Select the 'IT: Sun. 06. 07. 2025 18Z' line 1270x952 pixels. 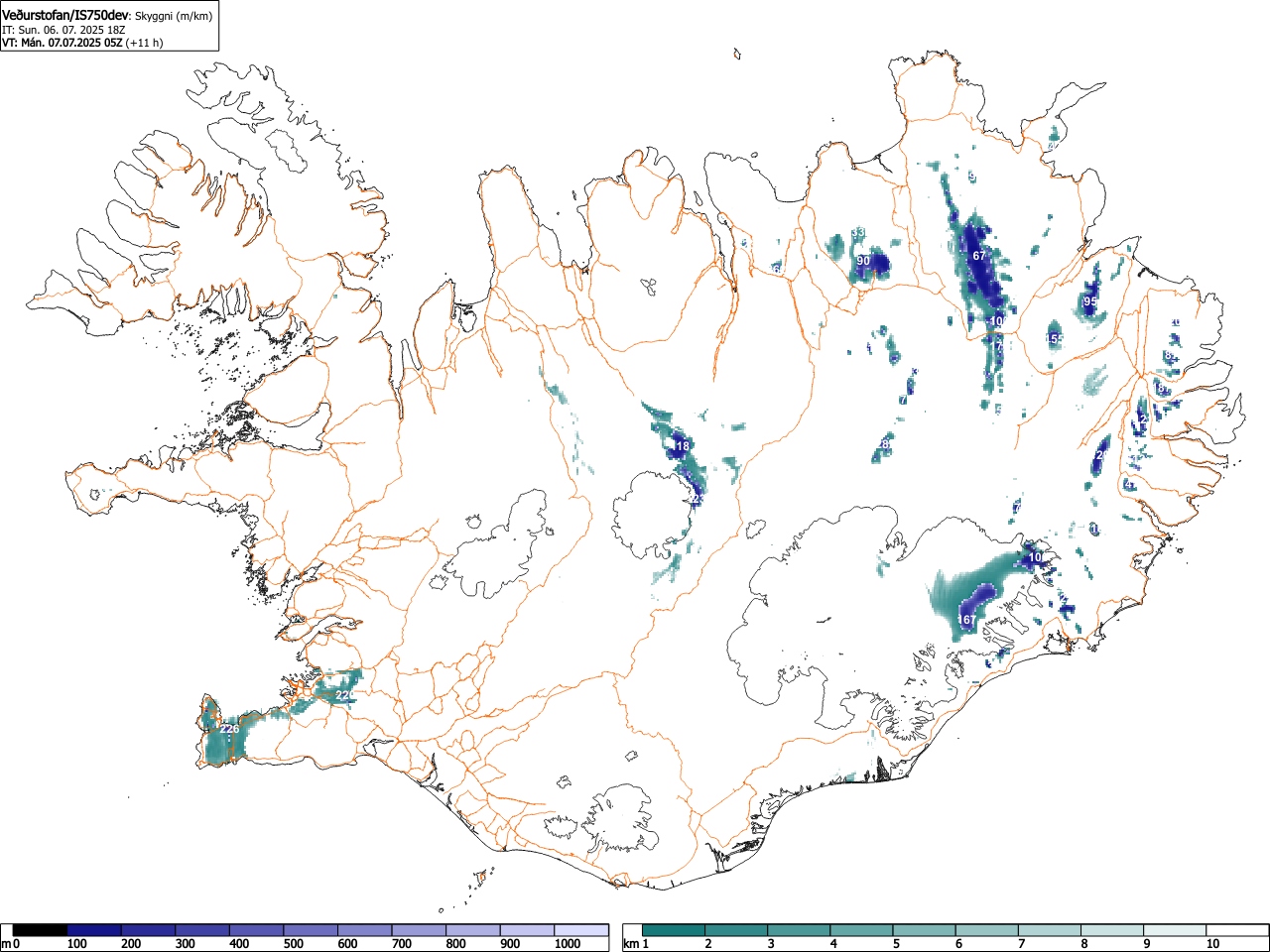click(x=63, y=30)
